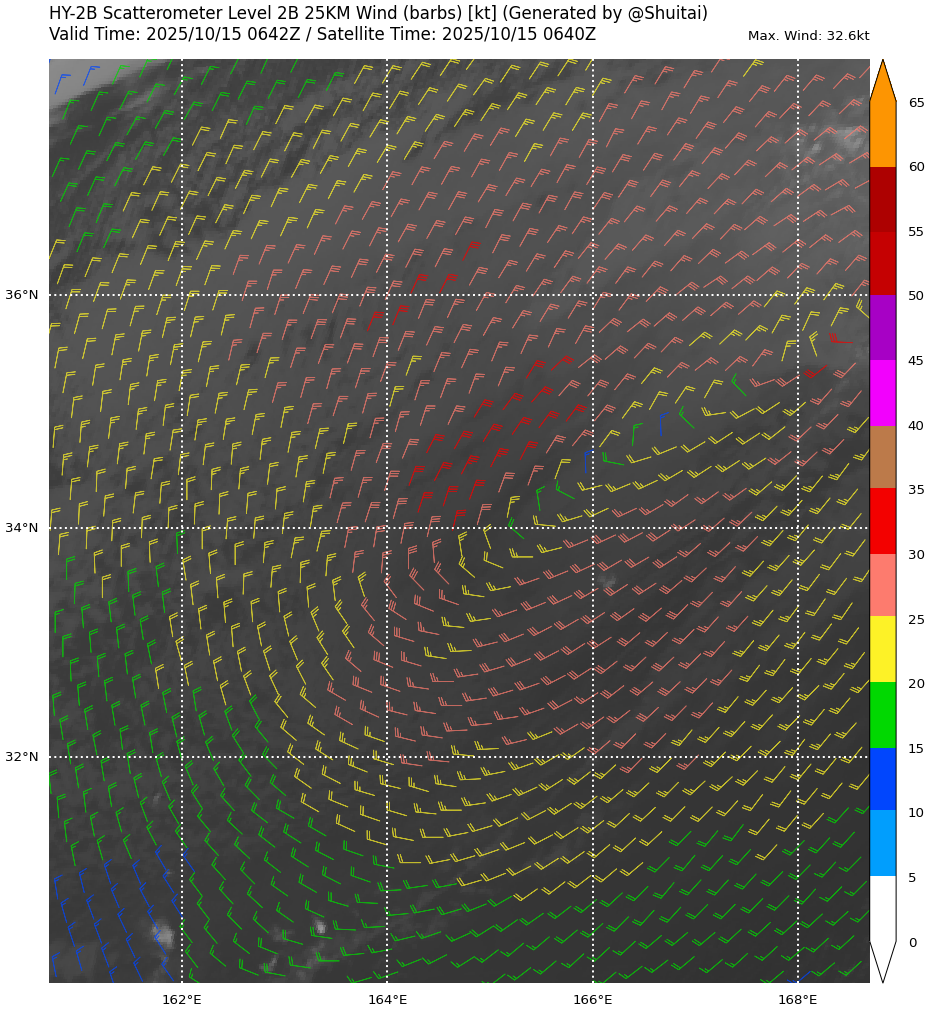Click the salmon 25–30 kt color band
Viewport: 929px width, 1011px height.
click(882, 586)
